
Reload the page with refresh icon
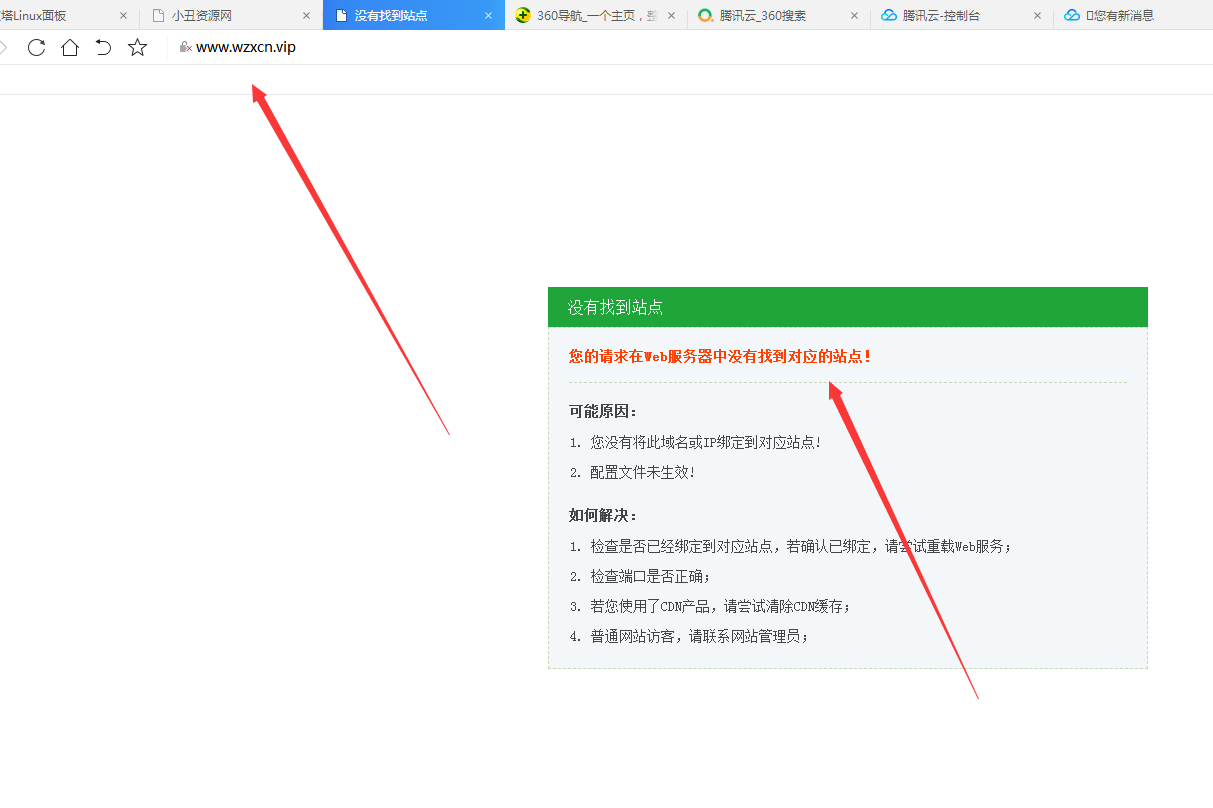pos(36,47)
